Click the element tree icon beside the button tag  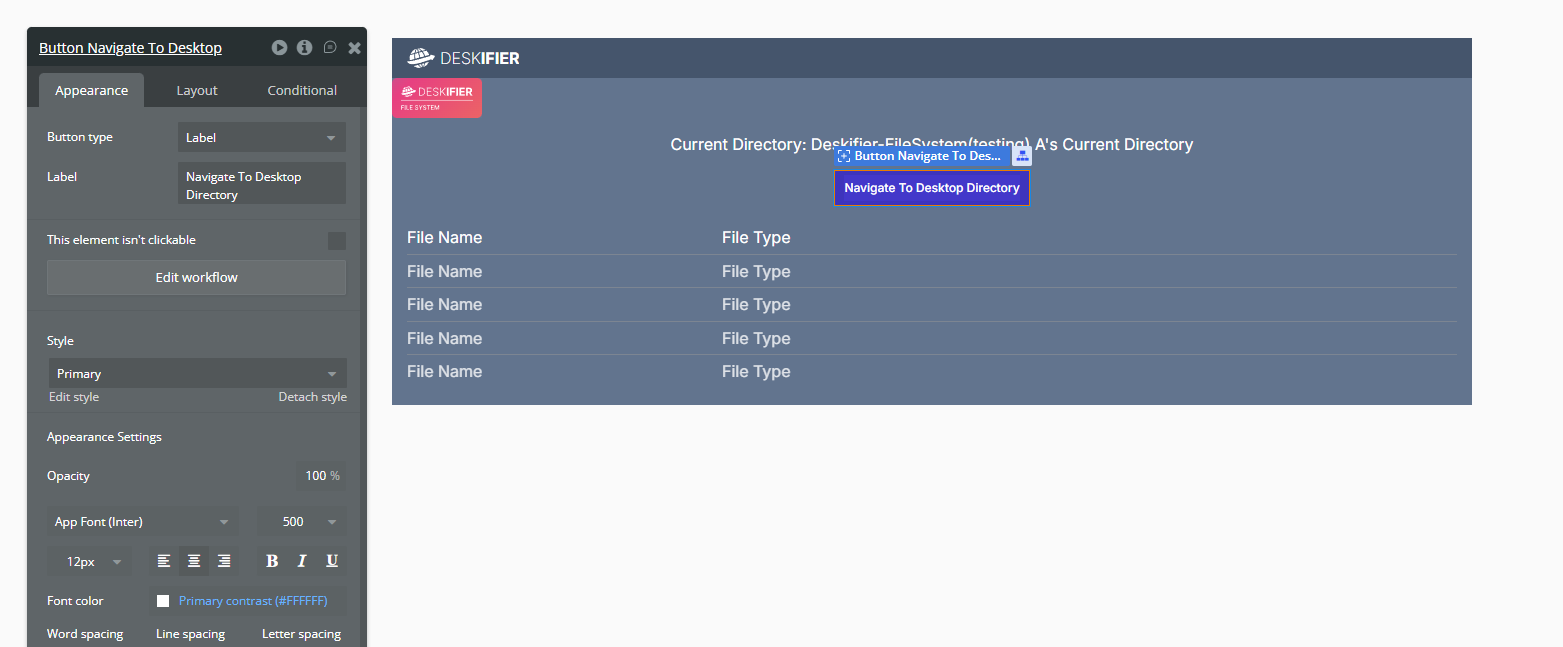[1022, 156]
